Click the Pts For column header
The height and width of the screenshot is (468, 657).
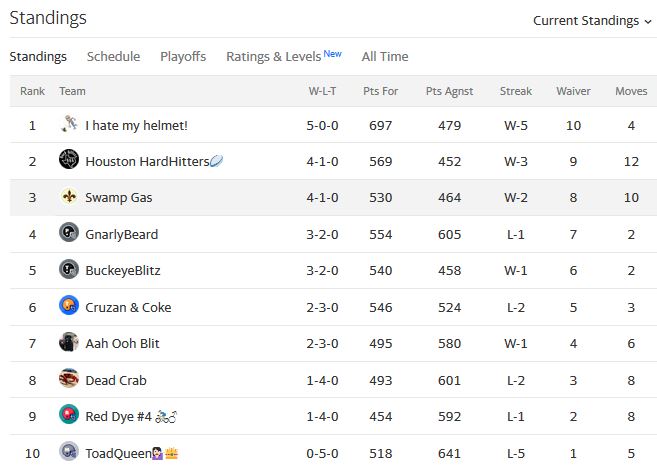pyautogui.click(x=380, y=91)
